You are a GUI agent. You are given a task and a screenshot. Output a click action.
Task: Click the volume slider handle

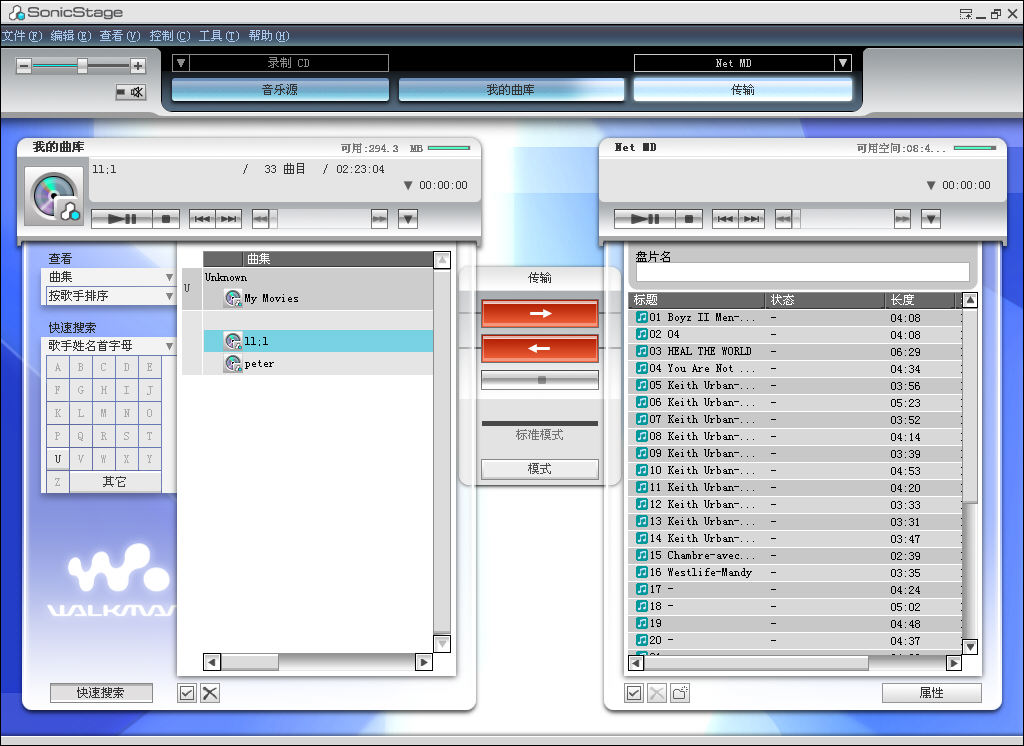pos(82,65)
